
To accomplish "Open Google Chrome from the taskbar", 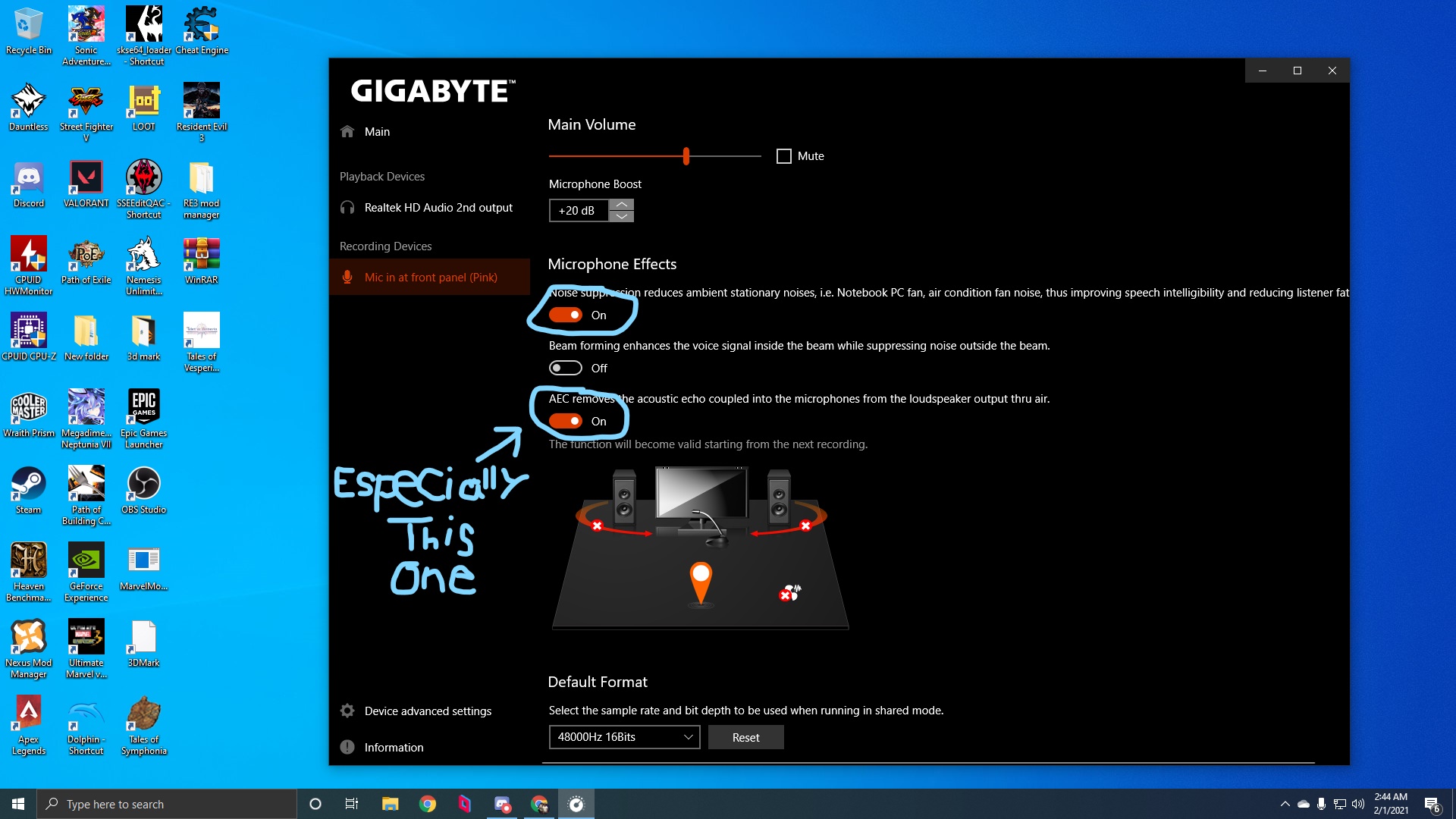I will point(428,804).
